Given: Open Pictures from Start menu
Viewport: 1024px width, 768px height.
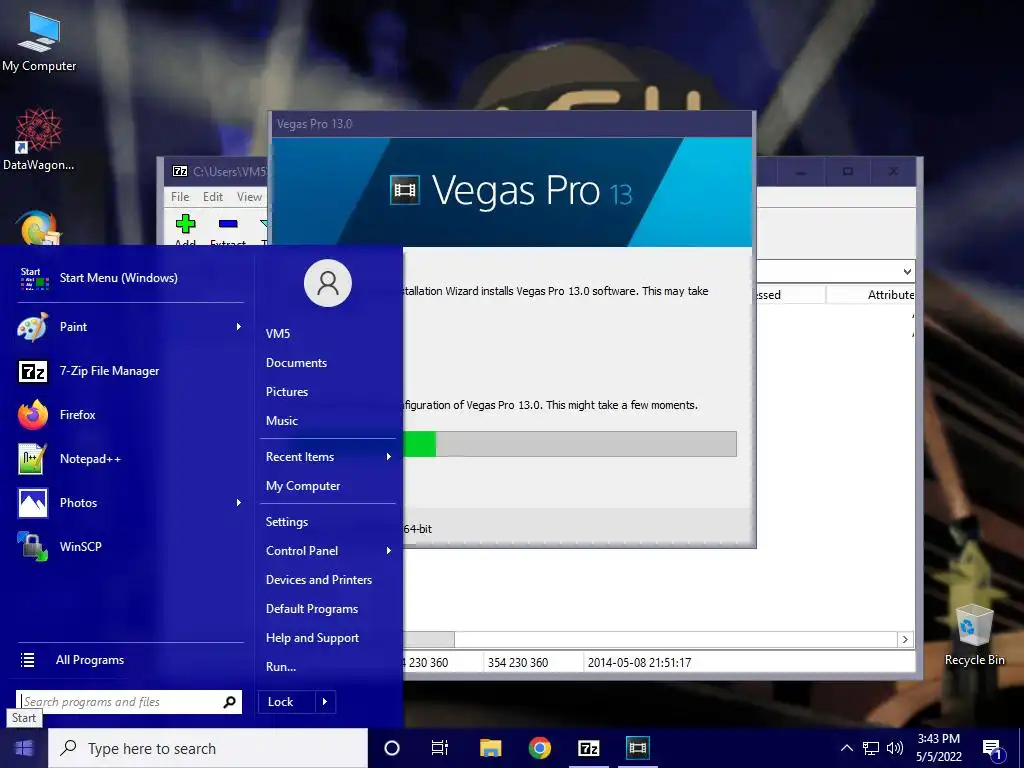Looking at the screenshot, I should [287, 392].
